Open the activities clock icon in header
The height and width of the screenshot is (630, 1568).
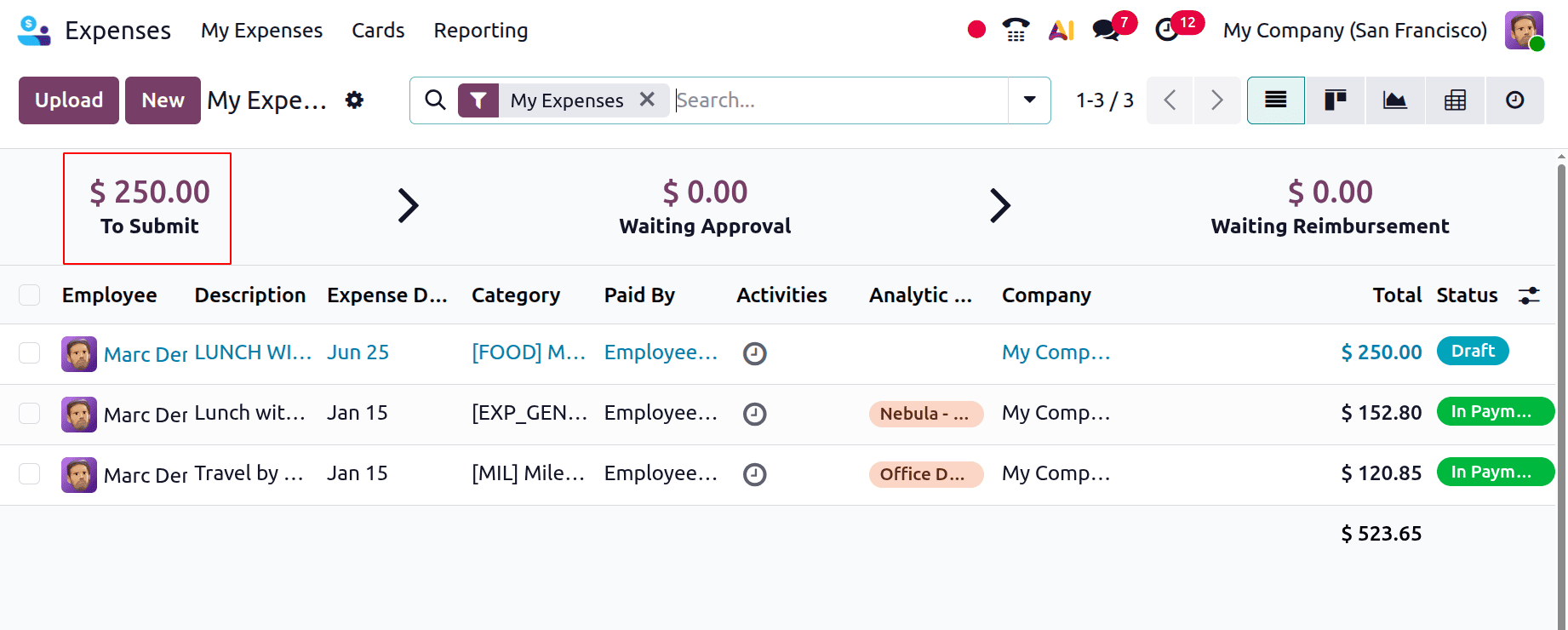[x=1166, y=31]
